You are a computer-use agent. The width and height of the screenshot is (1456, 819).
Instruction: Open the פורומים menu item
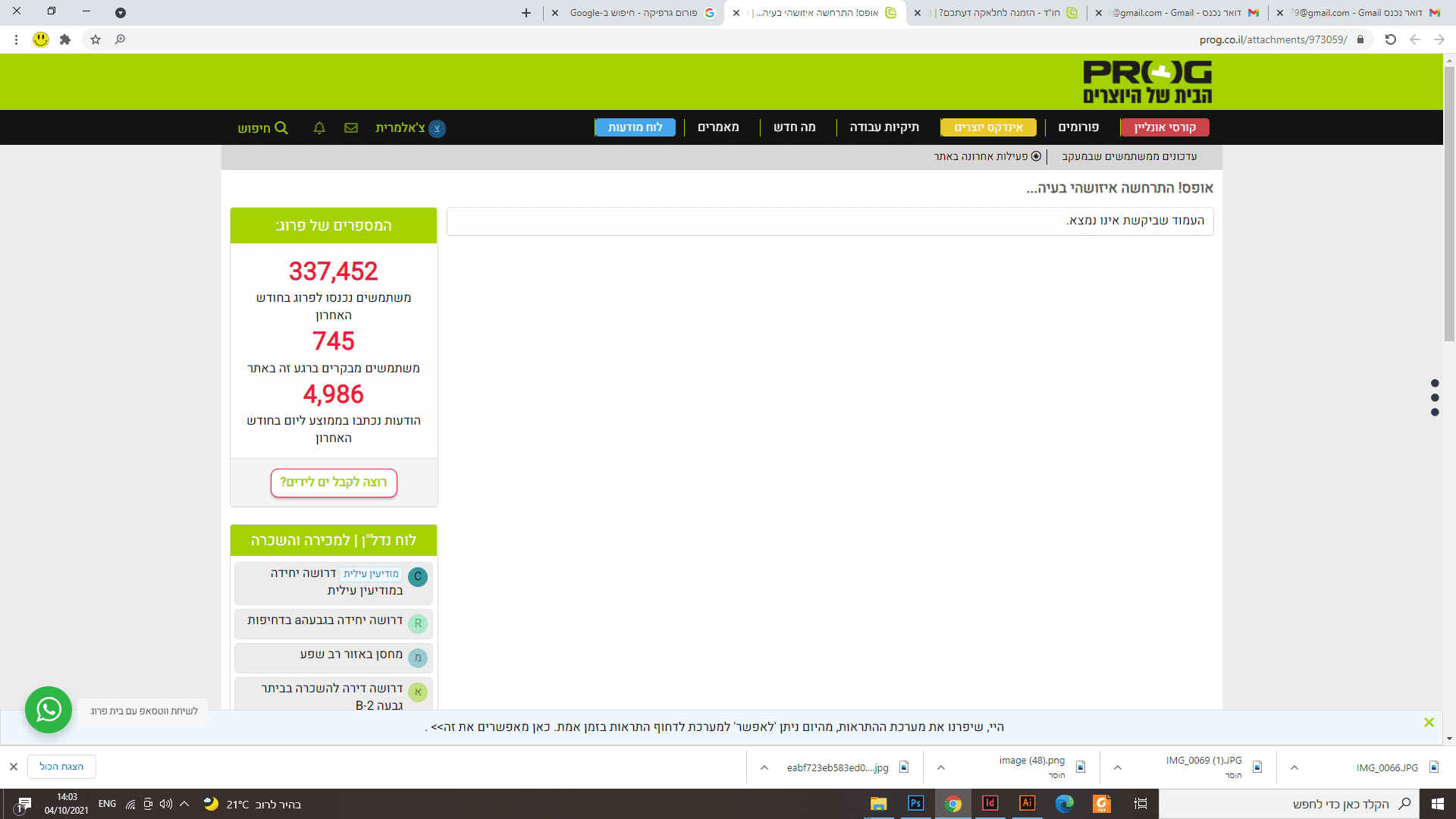(1078, 127)
